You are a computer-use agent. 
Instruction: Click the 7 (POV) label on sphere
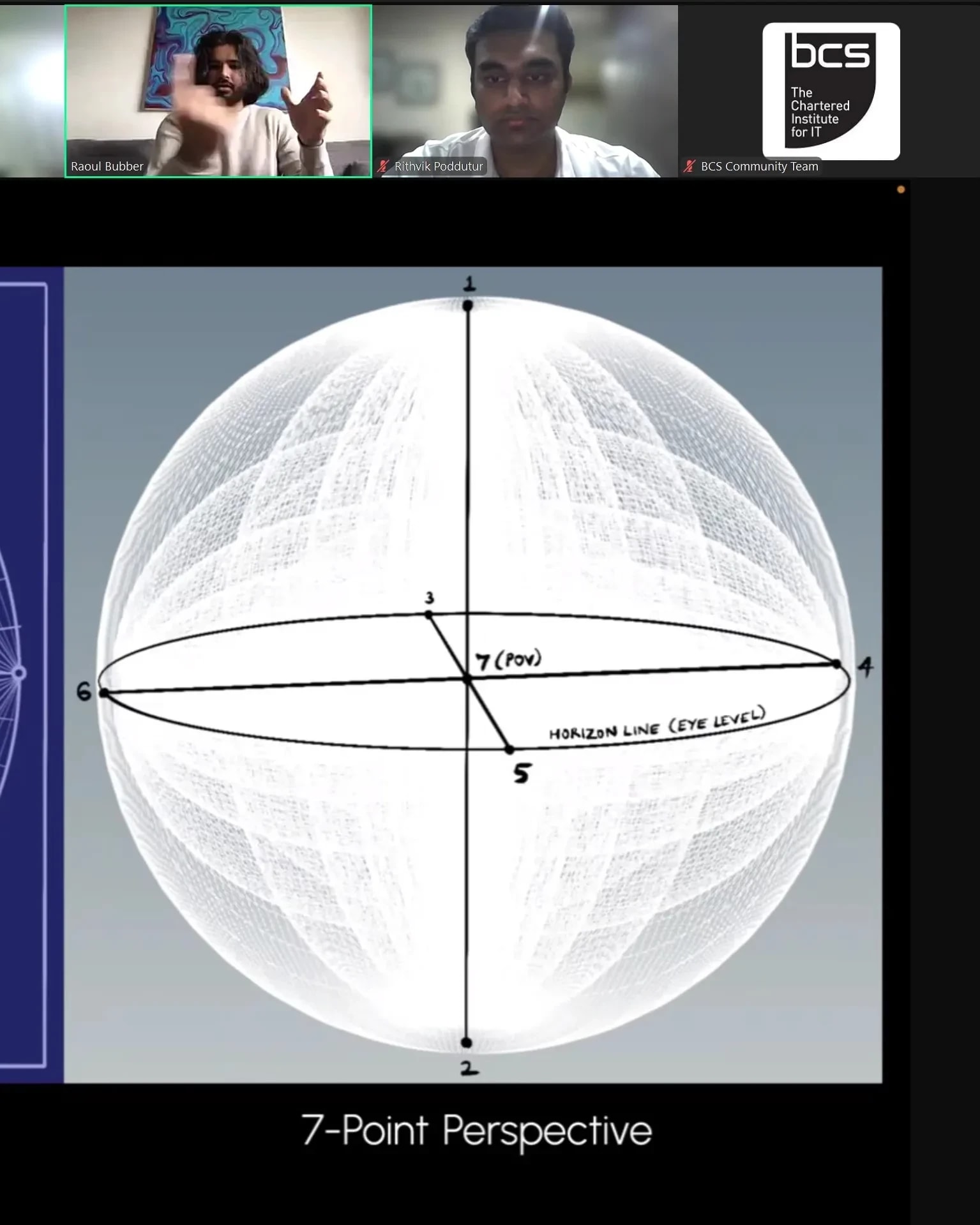click(508, 659)
